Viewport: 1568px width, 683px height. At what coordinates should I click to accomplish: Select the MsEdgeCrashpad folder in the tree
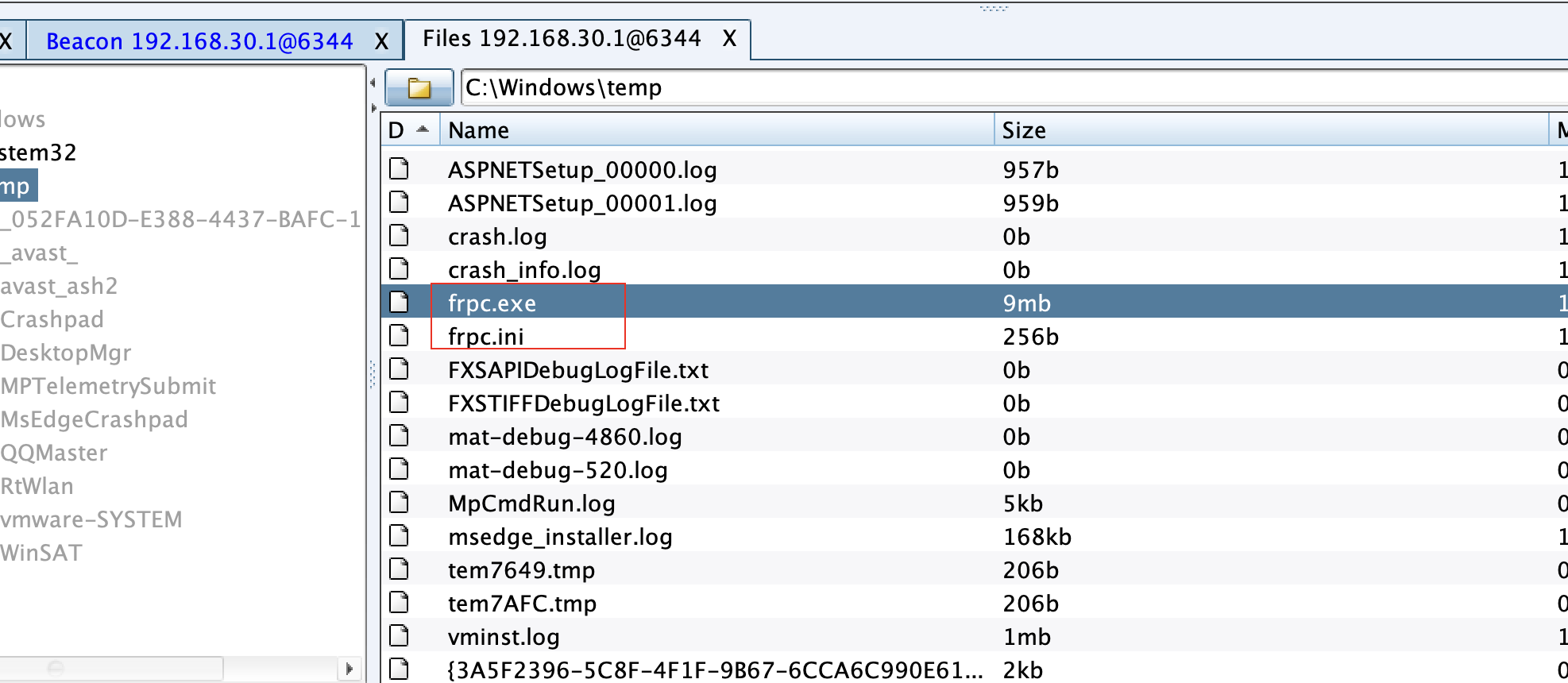click(95, 419)
